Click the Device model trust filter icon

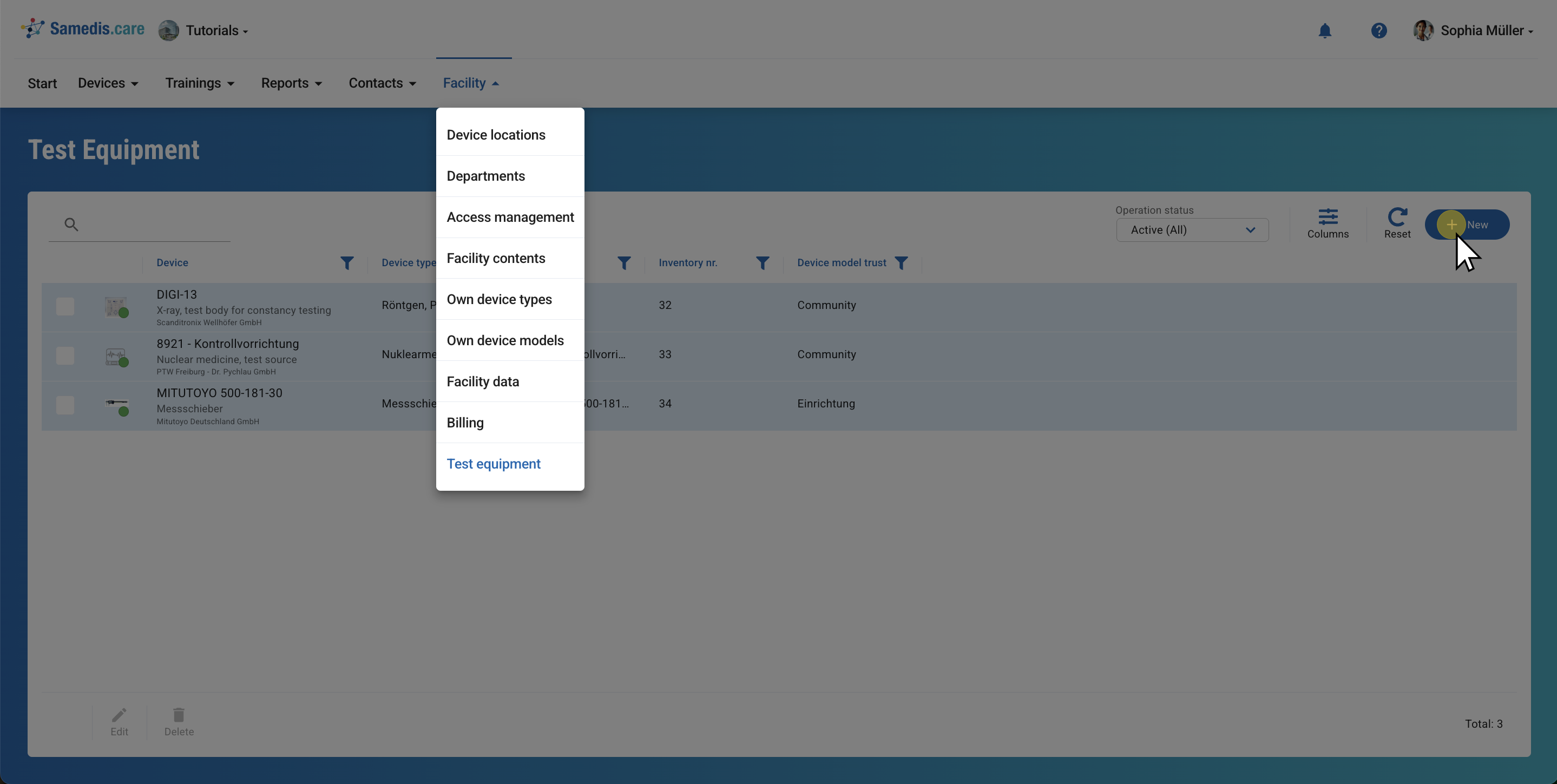[901, 263]
